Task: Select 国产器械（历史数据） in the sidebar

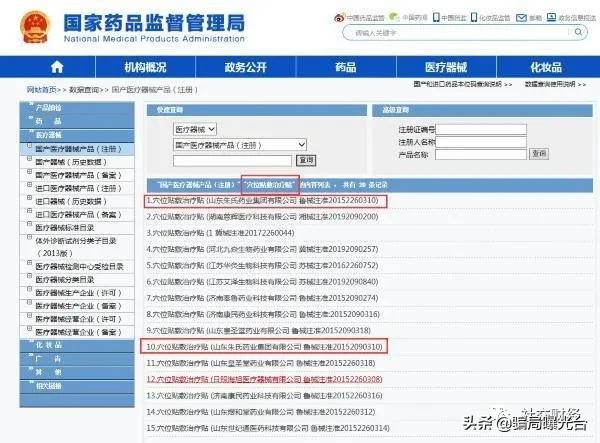Action: (71, 162)
